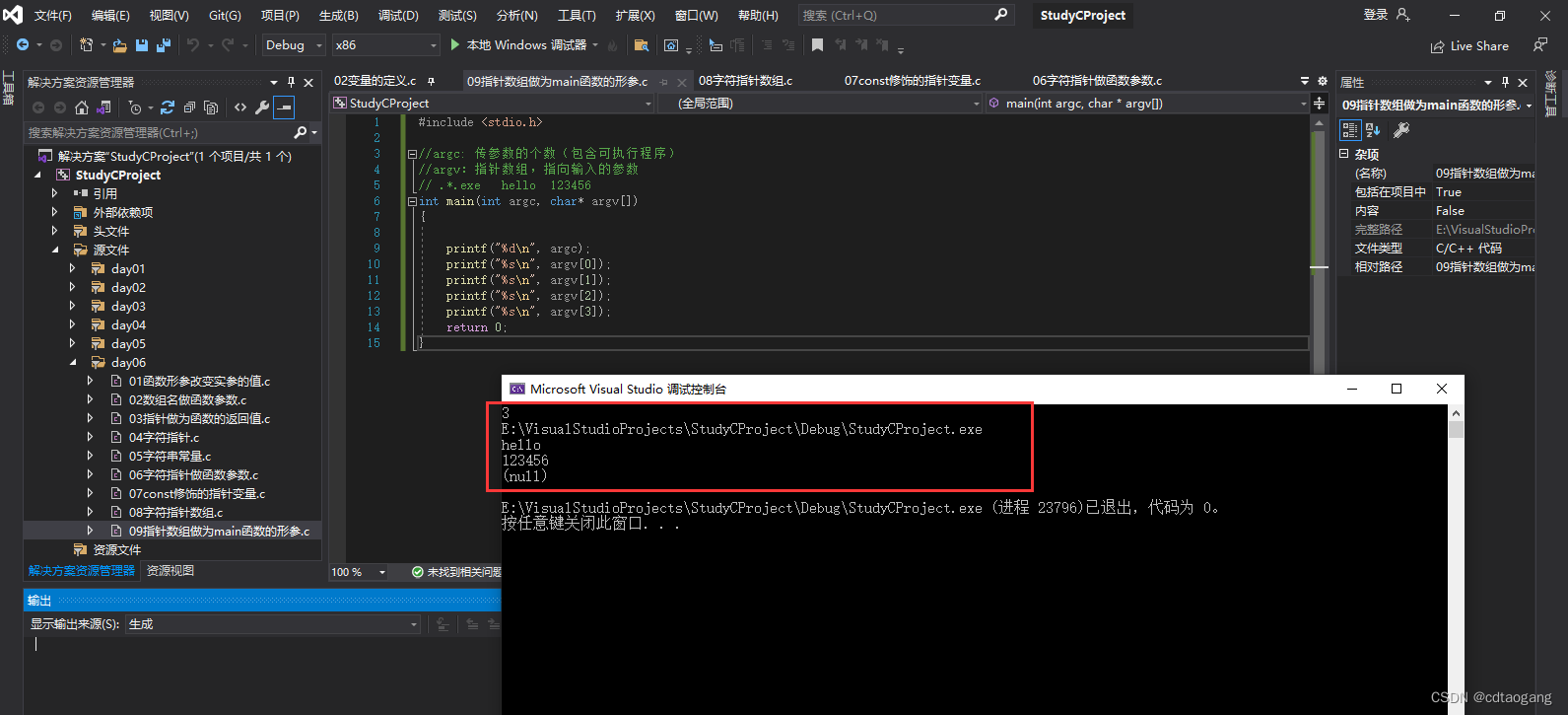The width and height of the screenshot is (1568, 715).
Task: Click the open file folder icon
Action: (120, 45)
